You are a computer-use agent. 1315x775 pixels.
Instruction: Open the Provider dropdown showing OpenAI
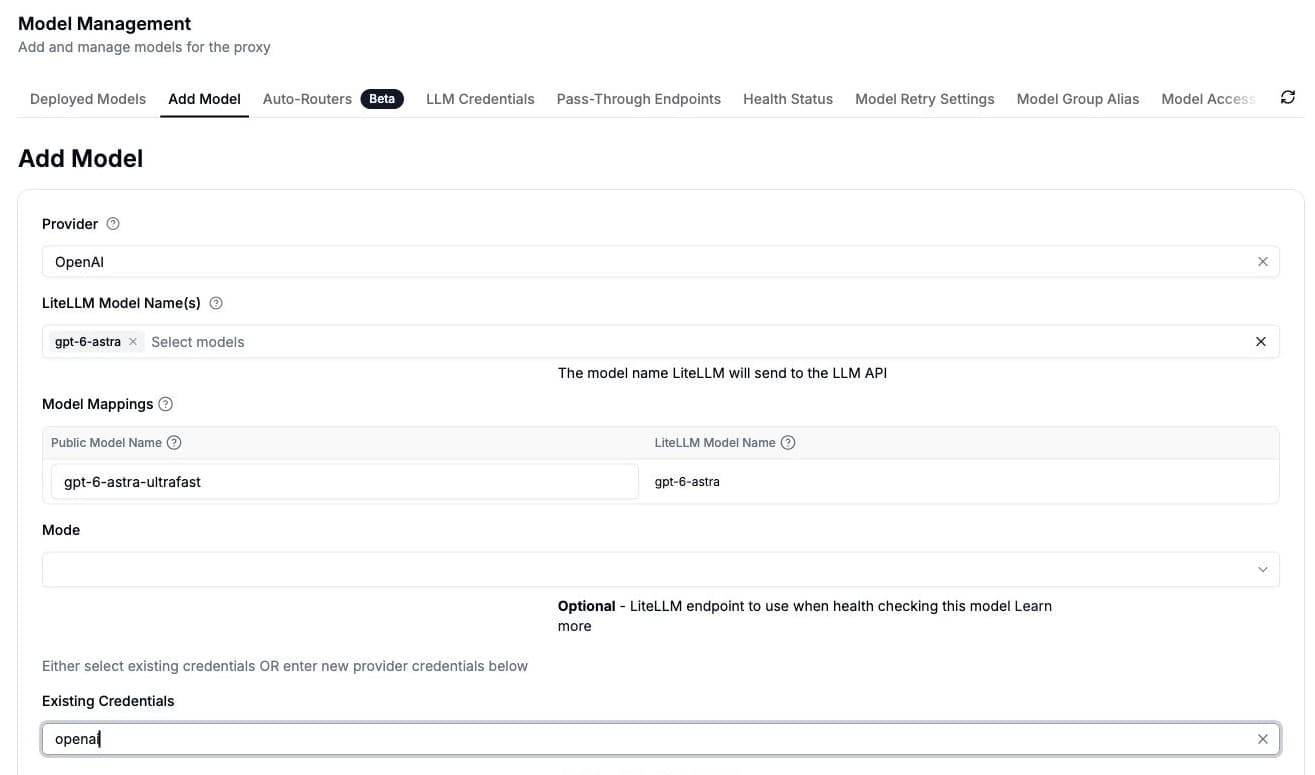tap(660, 262)
